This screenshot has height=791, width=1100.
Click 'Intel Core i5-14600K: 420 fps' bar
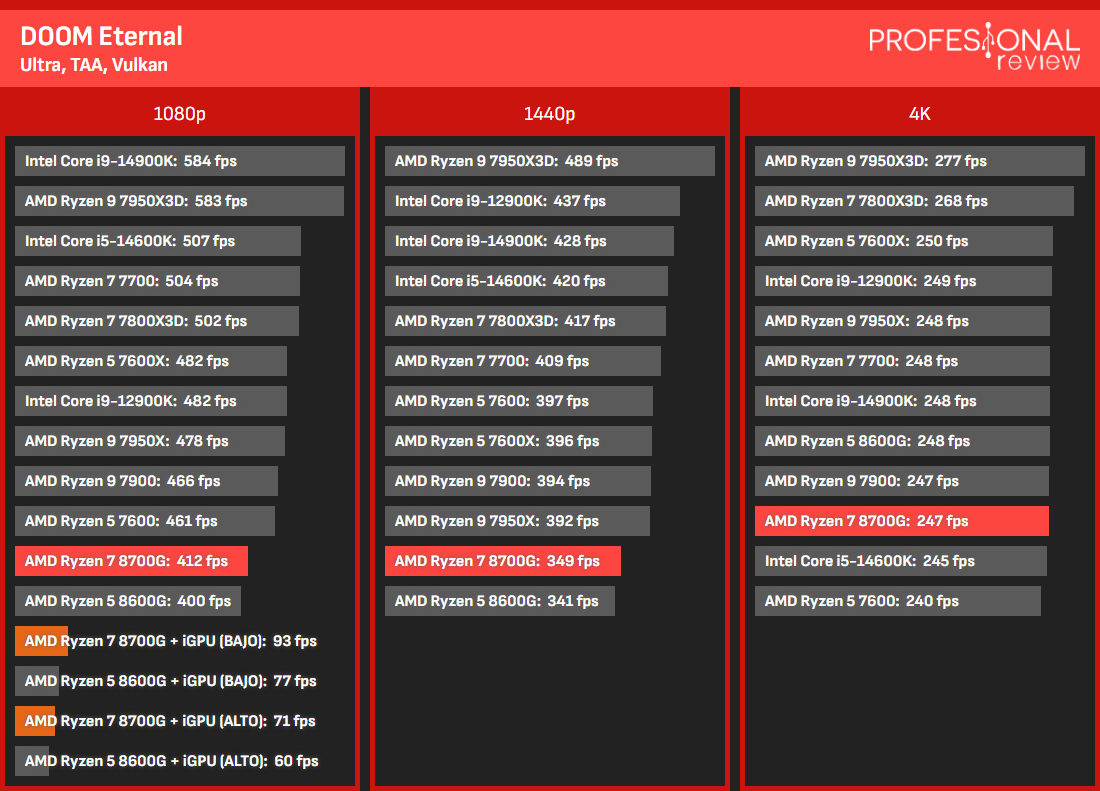526,280
